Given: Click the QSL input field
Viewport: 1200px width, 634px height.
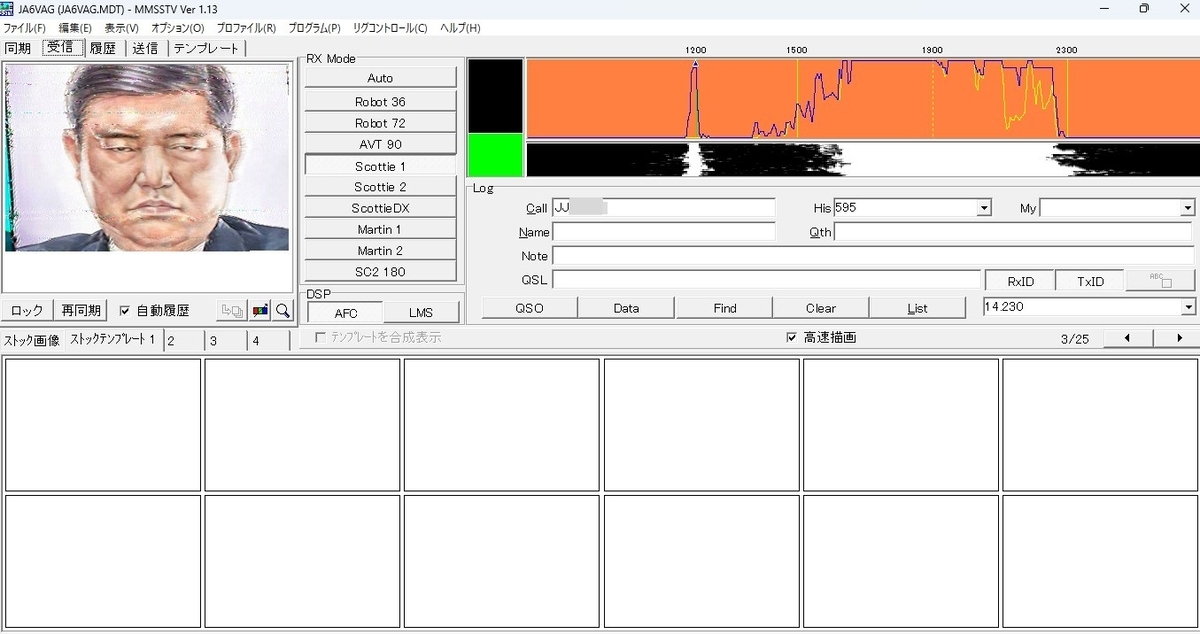Looking at the screenshot, I should [766, 280].
